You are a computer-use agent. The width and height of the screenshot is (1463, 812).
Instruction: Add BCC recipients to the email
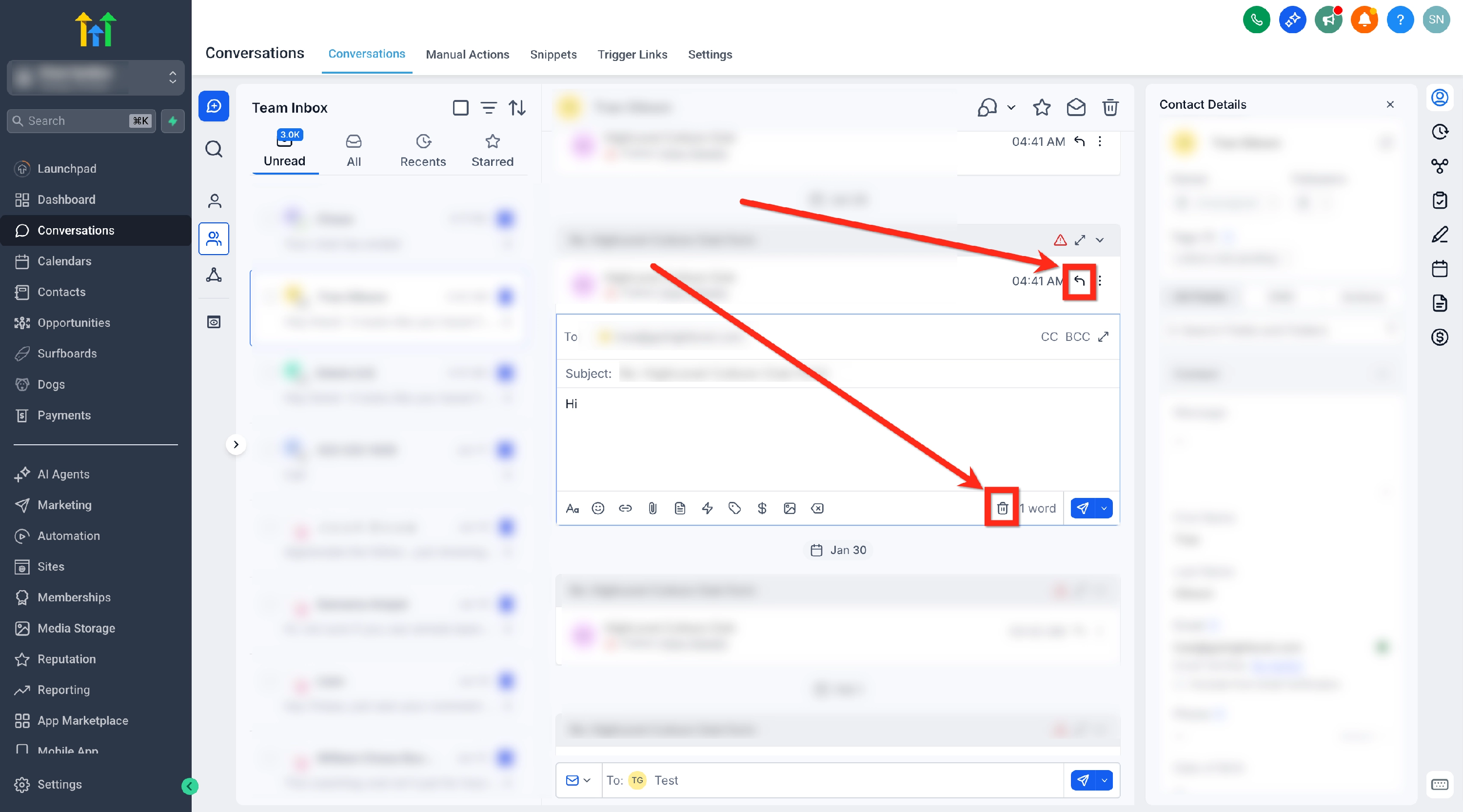click(1077, 337)
